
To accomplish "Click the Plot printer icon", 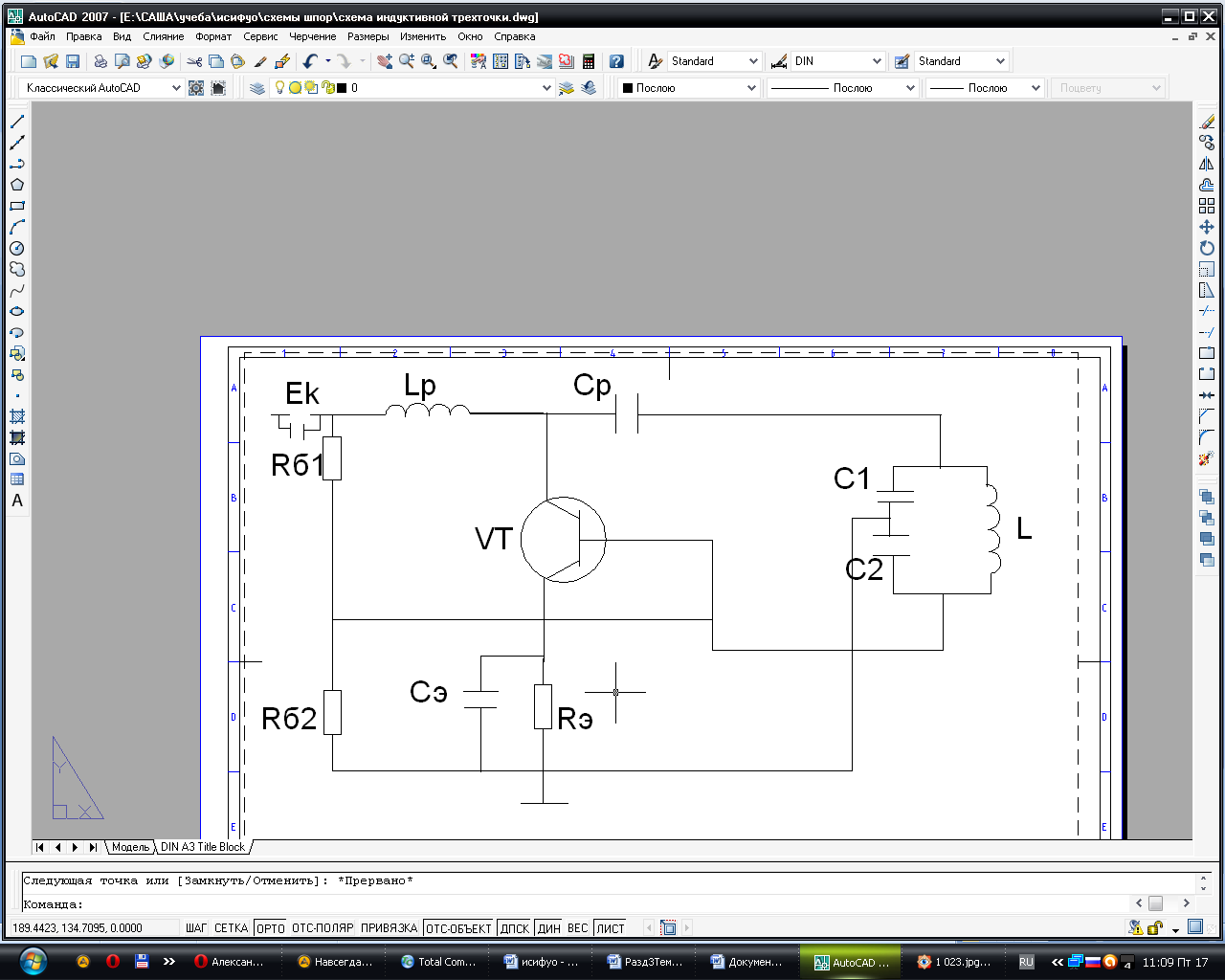I will coord(100,61).
